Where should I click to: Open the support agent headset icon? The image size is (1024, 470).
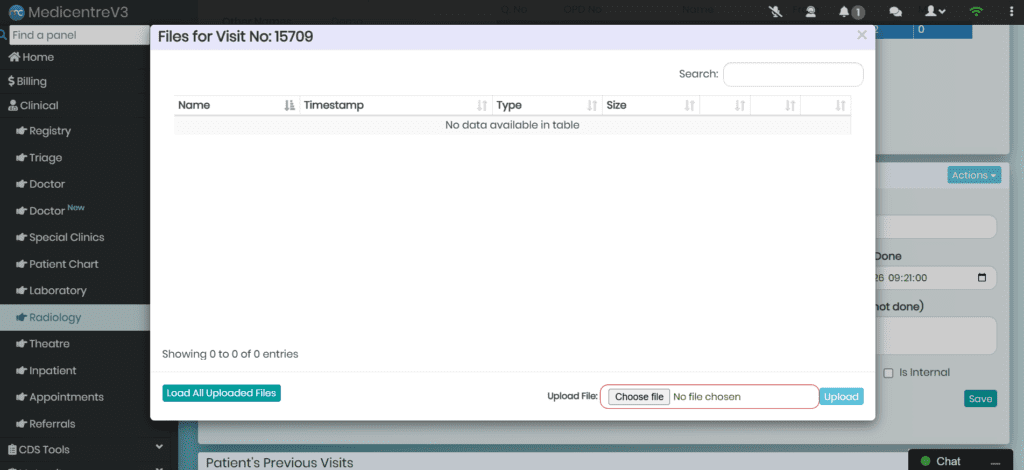810,11
